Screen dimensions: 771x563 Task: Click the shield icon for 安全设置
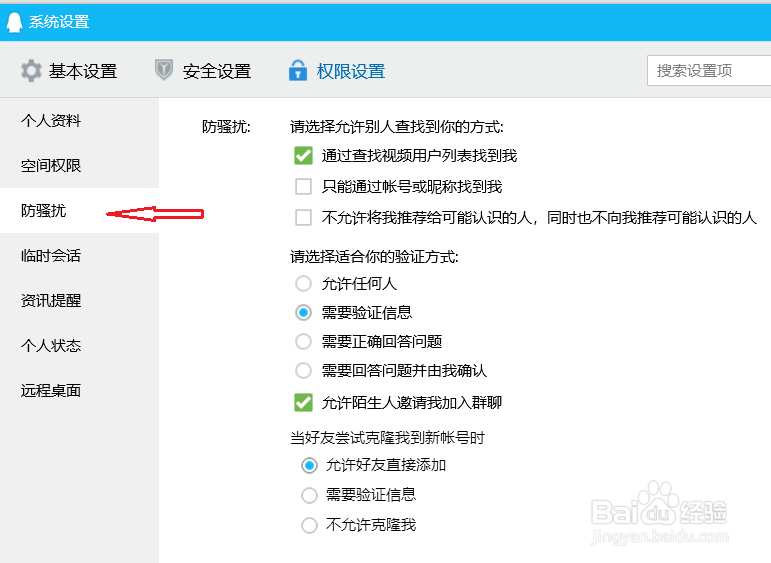[164, 70]
